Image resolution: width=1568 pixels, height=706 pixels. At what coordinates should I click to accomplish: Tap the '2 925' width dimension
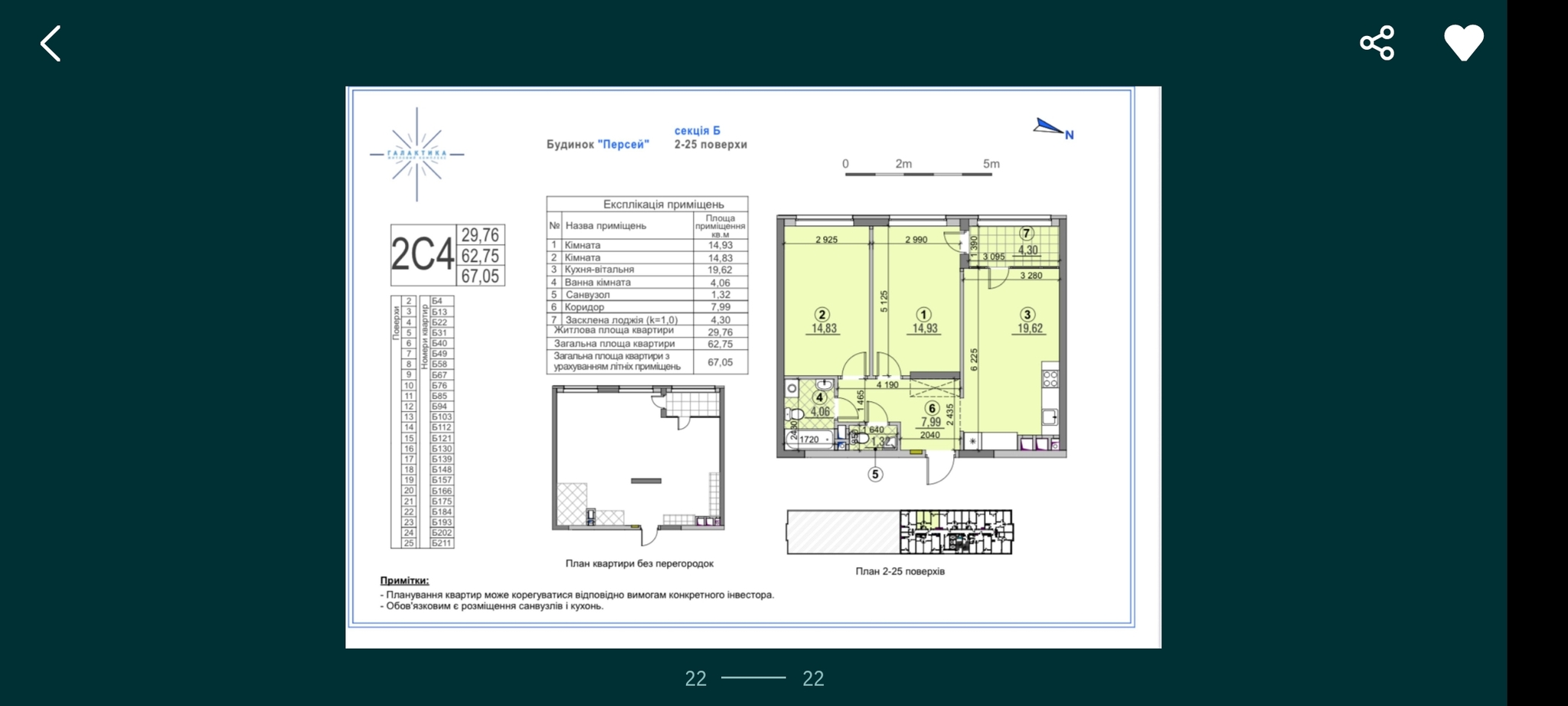pyautogui.click(x=826, y=240)
